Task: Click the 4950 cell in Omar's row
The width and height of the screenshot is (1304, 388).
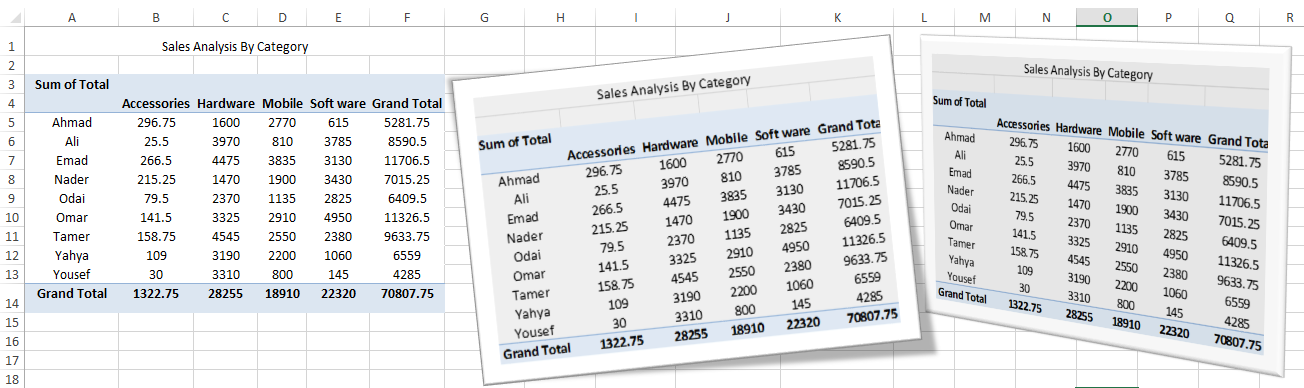Action: point(337,217)
